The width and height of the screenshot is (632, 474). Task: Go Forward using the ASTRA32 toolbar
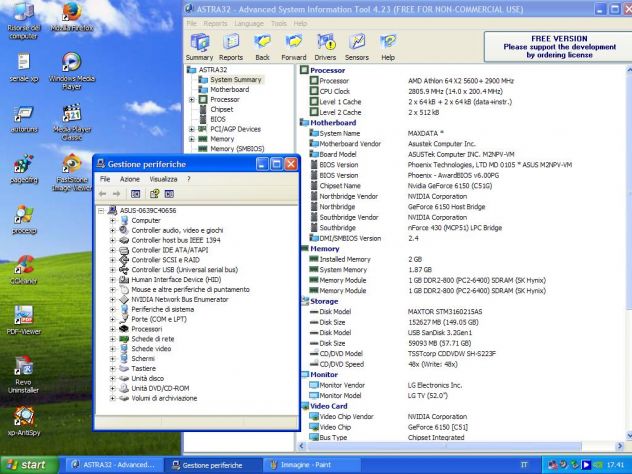coord(294,47)
